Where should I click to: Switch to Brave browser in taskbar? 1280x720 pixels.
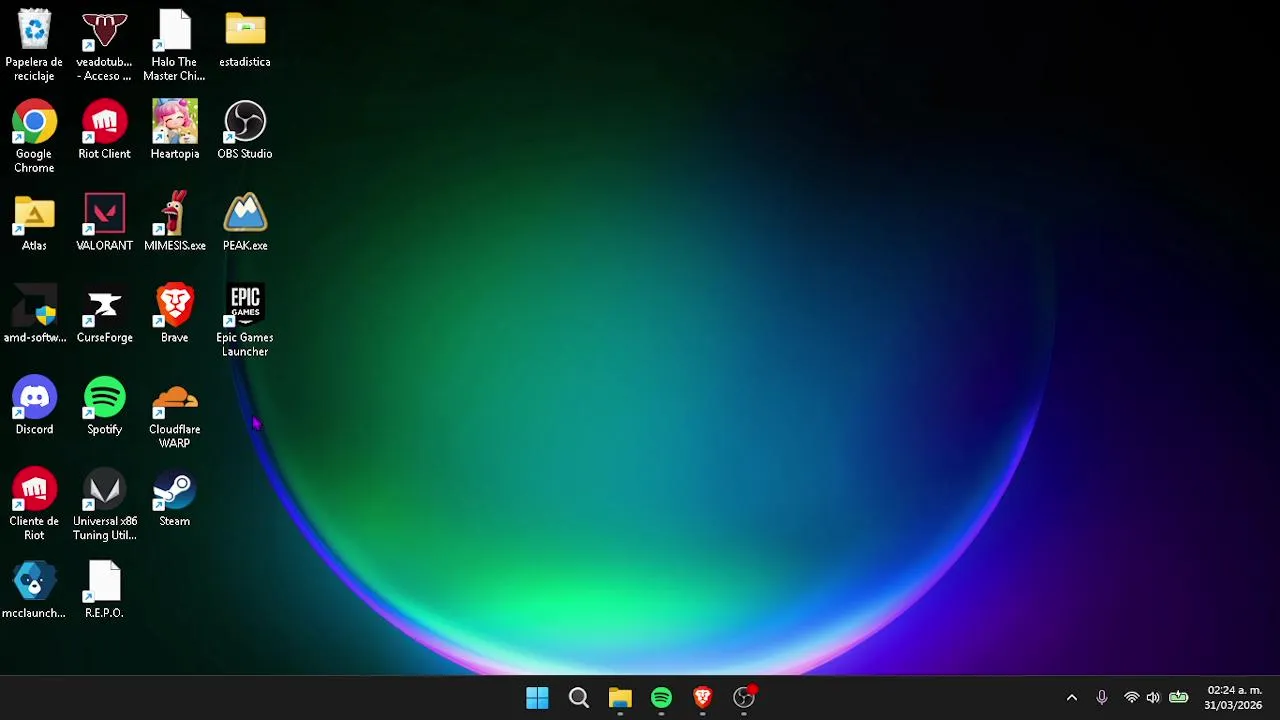tap(702, 698)
